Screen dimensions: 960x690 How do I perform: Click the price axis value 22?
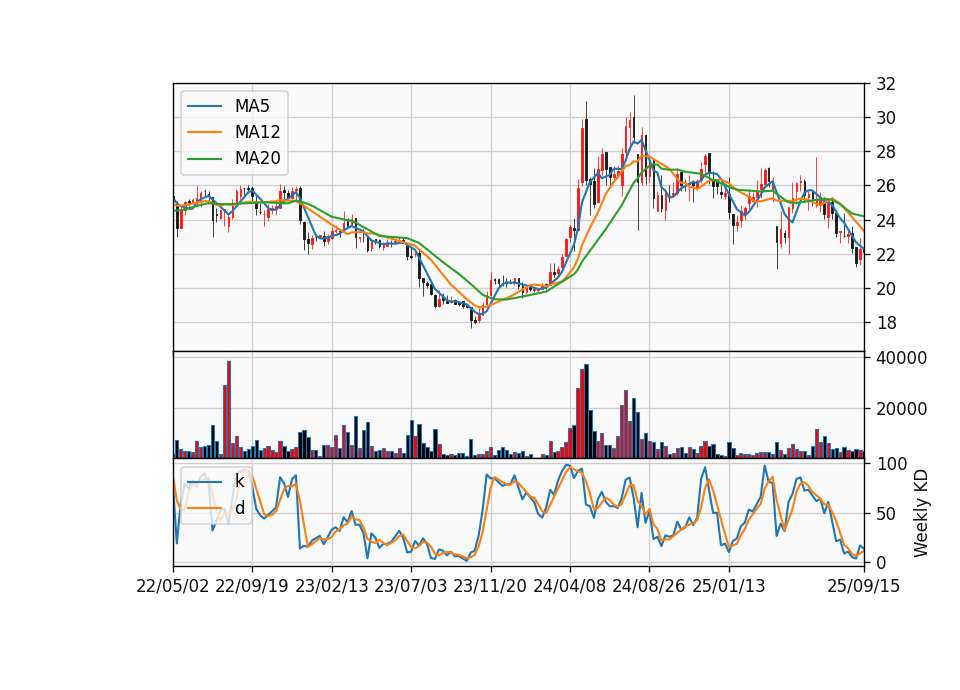[886, 255]
